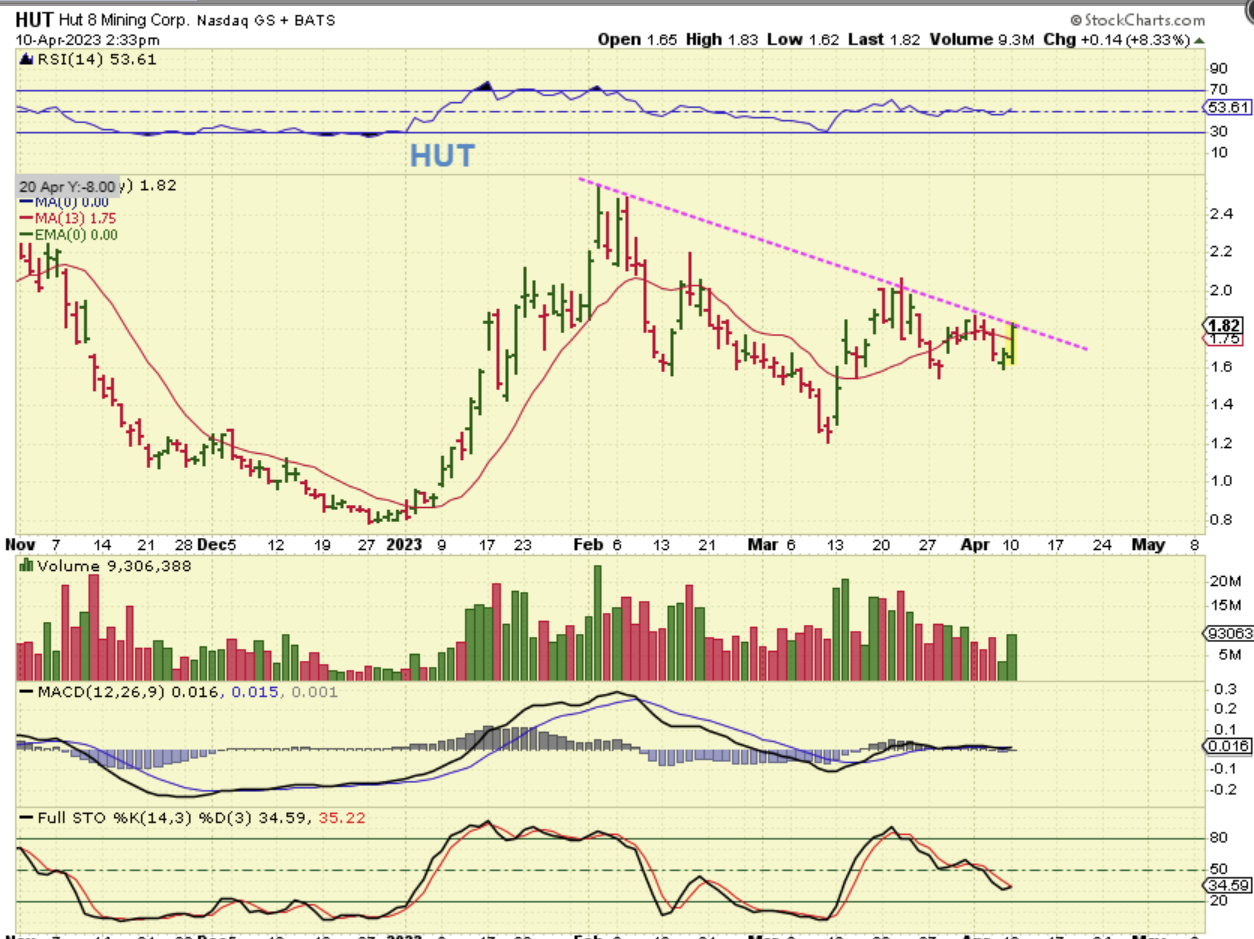Image resolution: width=1254 pixels, height=939 pixels.
Task: Click the 'Dec5' date axis label
Action: (x=218, y=545)
